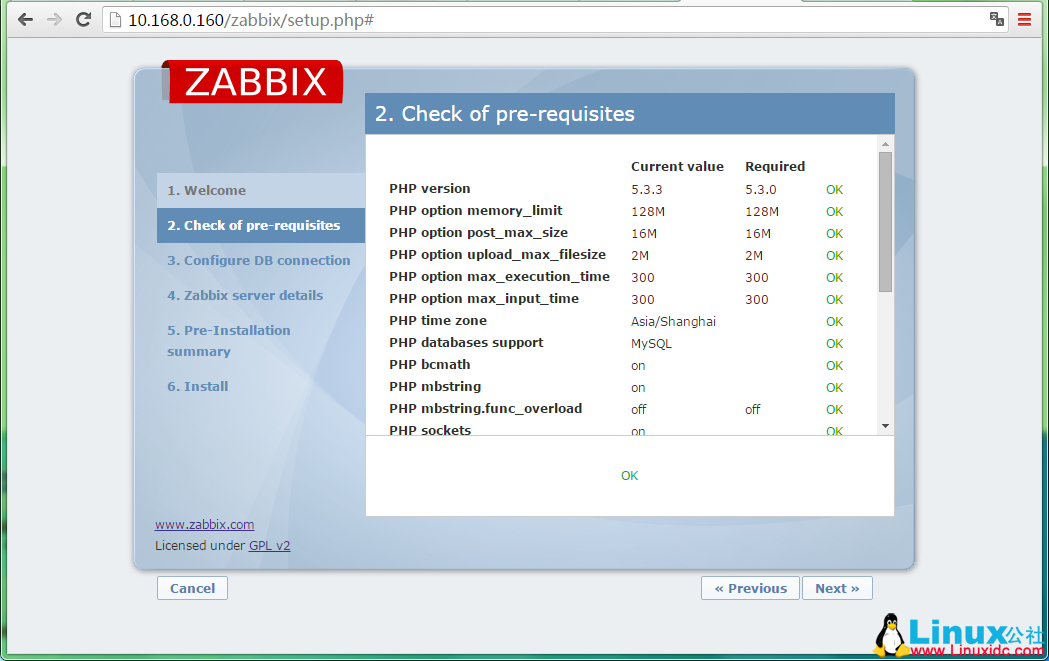Open the www.zabbix.com link
The image size is (1049, 661).
(x=204, y=524)
